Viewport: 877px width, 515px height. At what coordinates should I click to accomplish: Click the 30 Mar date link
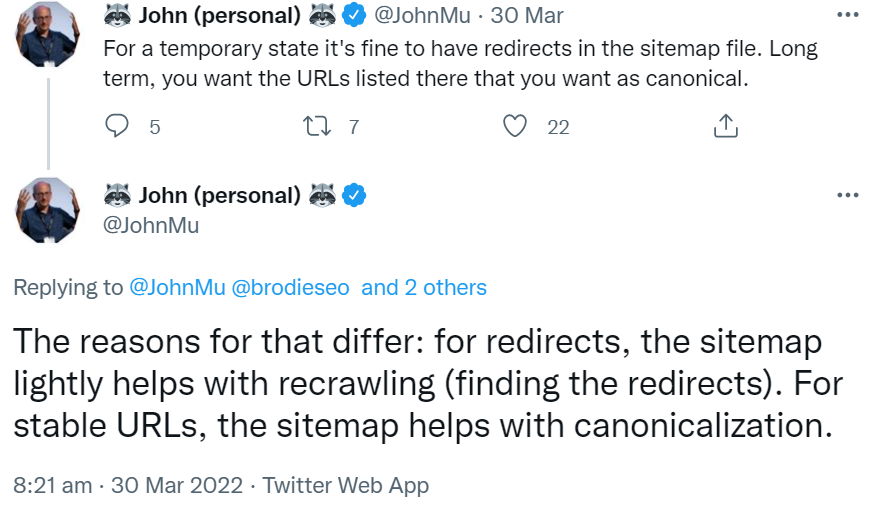526,15
